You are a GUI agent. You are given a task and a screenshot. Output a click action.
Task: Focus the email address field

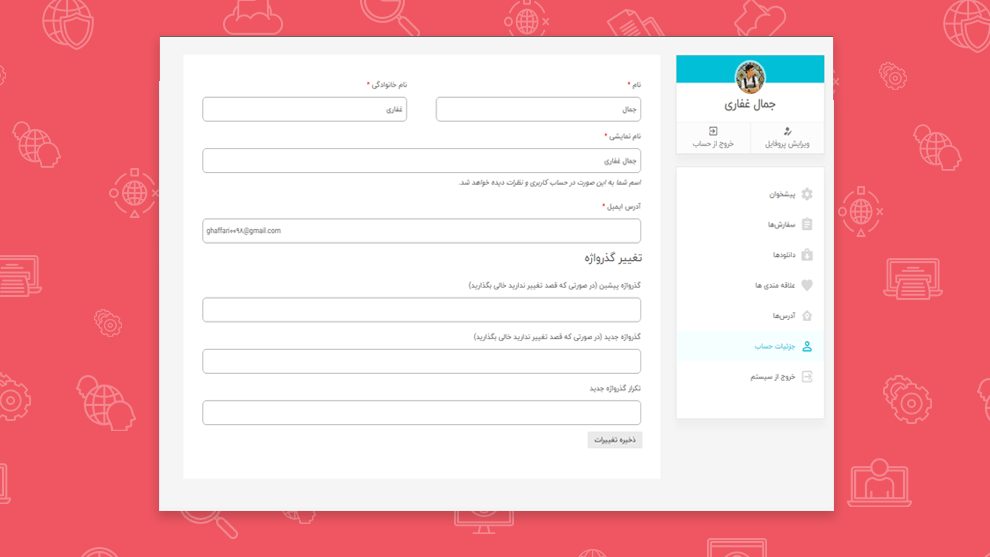(421, 231)
